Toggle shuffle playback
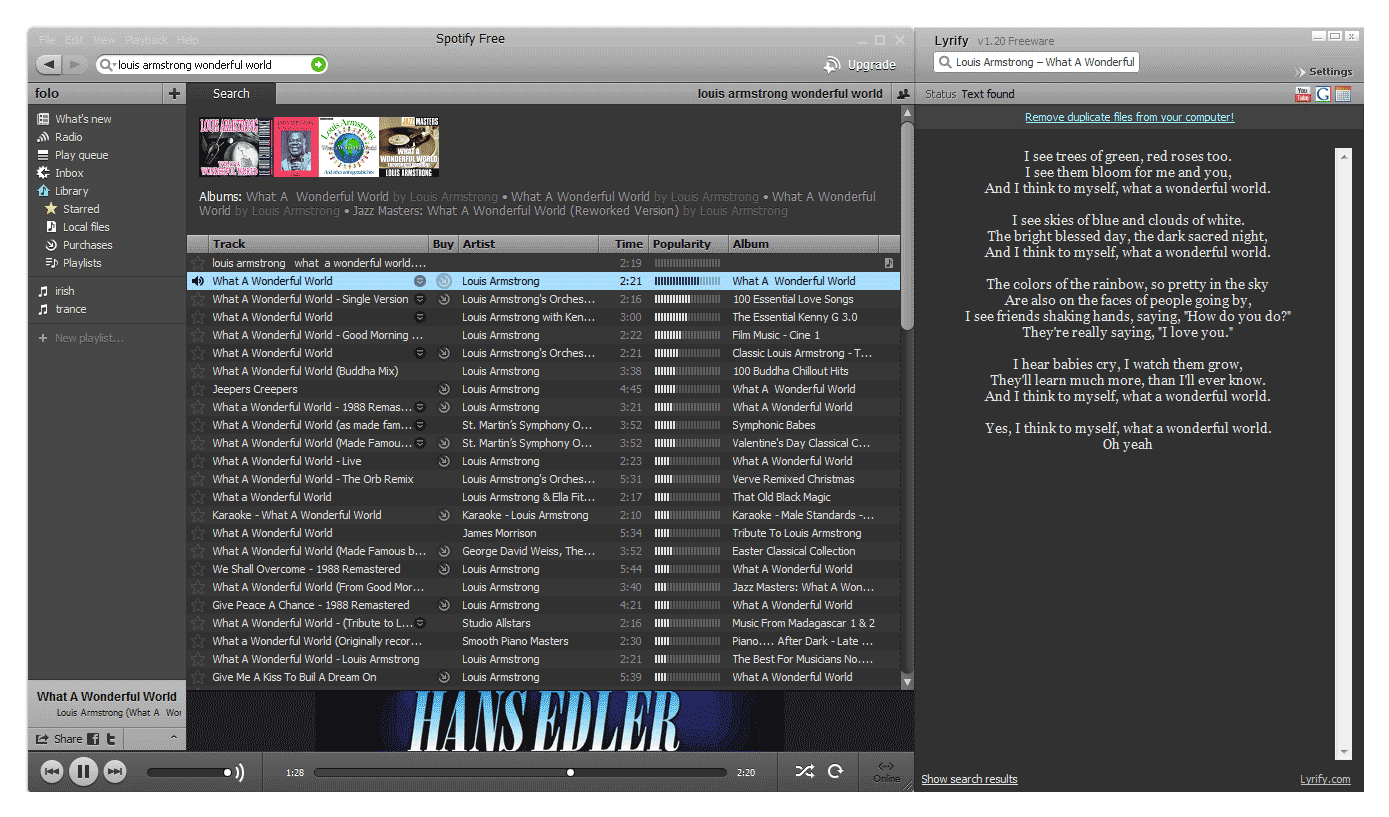The width and height of the screenshot is (1389, 817). (805, 771)
